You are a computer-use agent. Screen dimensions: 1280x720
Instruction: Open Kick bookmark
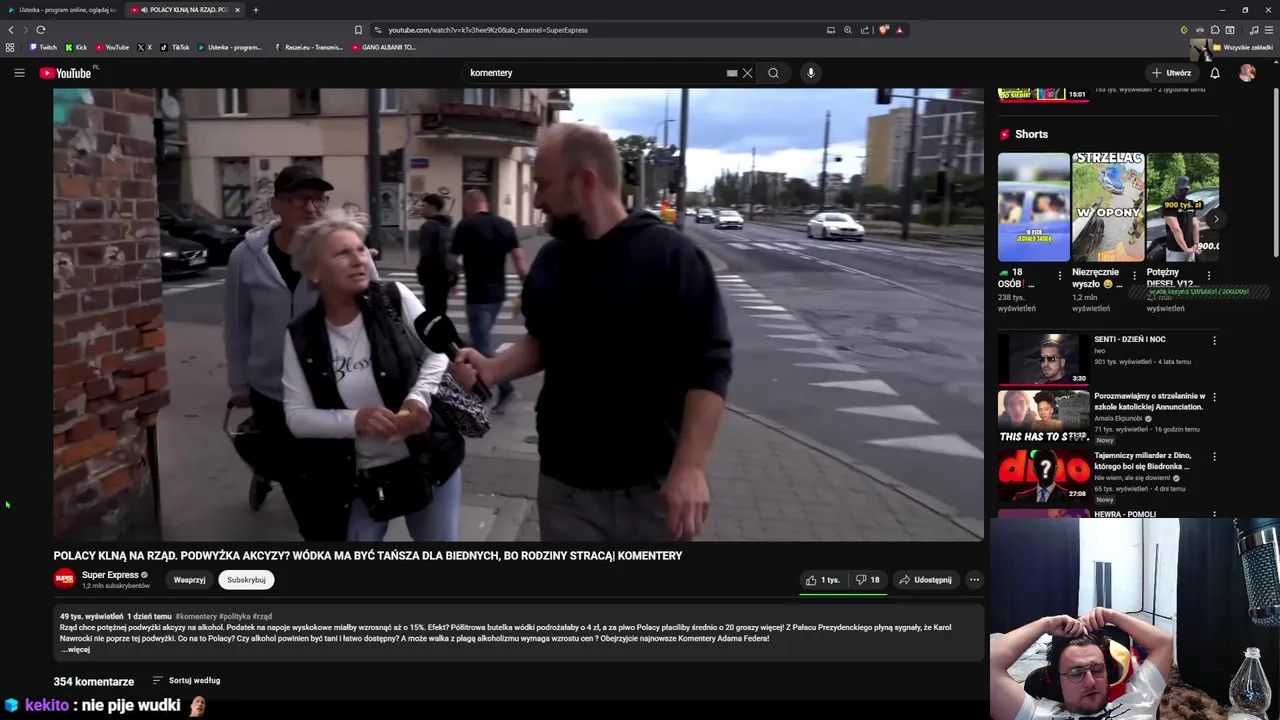[76, 47]
